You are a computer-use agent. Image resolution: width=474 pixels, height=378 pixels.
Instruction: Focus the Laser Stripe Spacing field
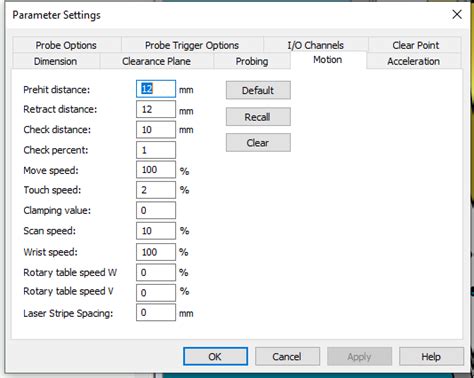tap(156, 312)
